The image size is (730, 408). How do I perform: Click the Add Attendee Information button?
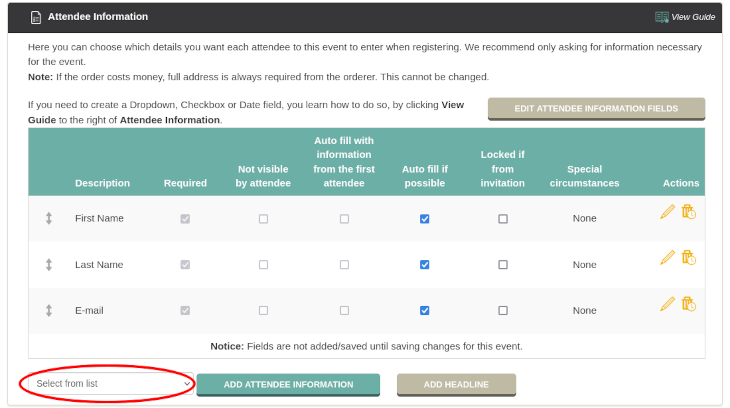pyautogui.click(x=288, y=385)
